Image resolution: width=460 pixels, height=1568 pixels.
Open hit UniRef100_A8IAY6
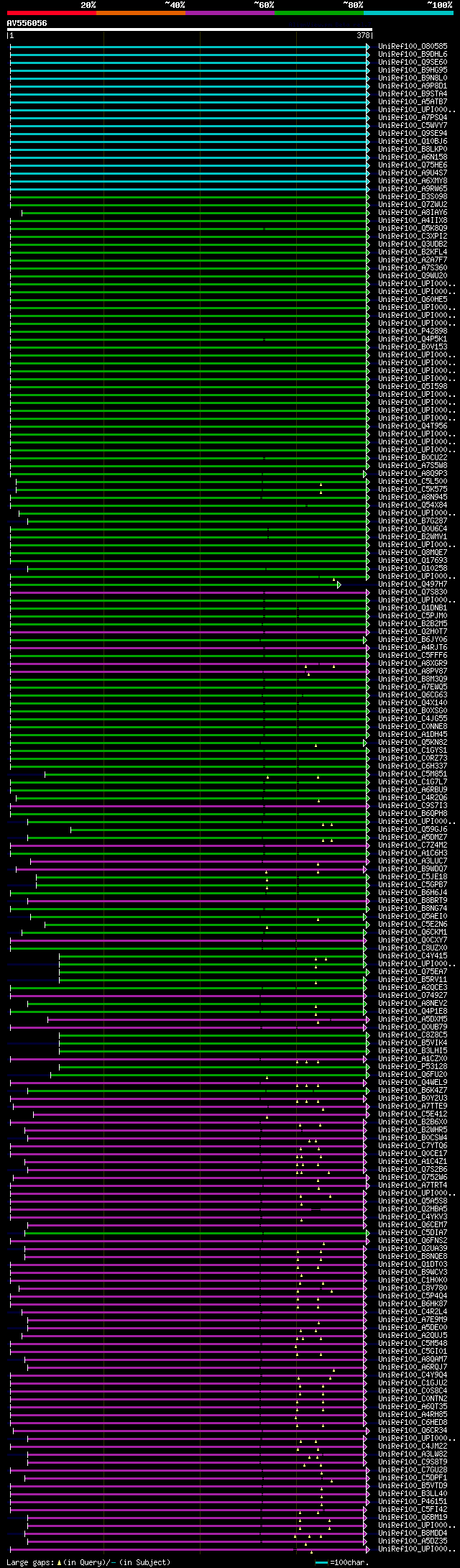click(413, 212)
